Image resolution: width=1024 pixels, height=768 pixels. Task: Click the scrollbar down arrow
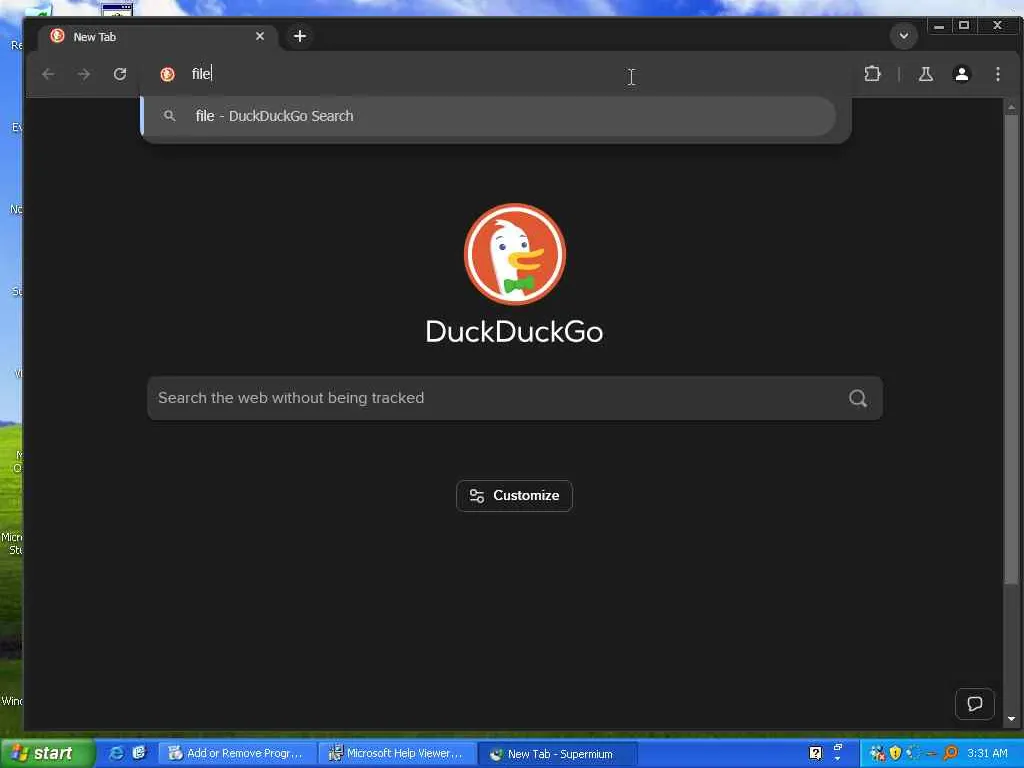point(1011,719)
